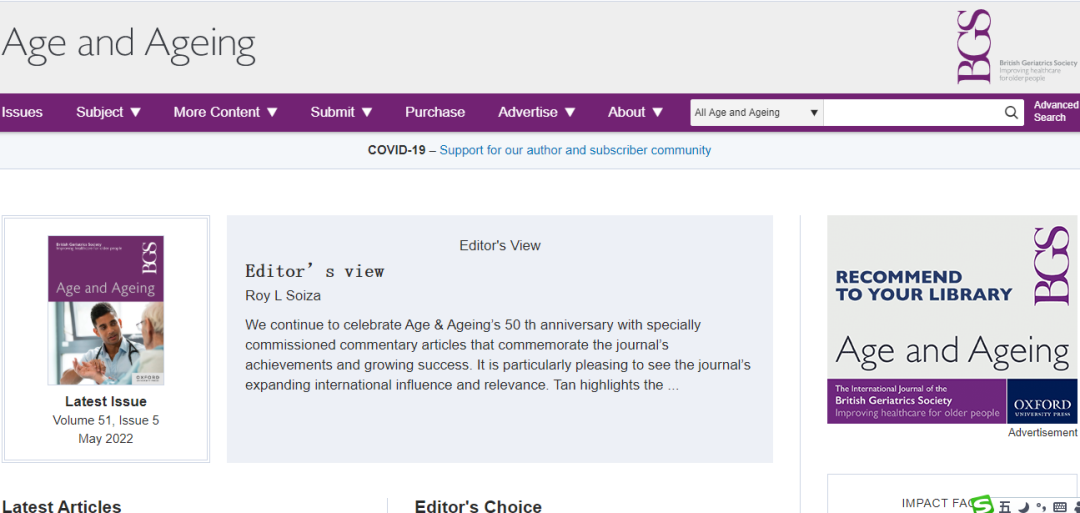Go to the Issues menu item
The image size is (1080, 513).
coord(22,112)
